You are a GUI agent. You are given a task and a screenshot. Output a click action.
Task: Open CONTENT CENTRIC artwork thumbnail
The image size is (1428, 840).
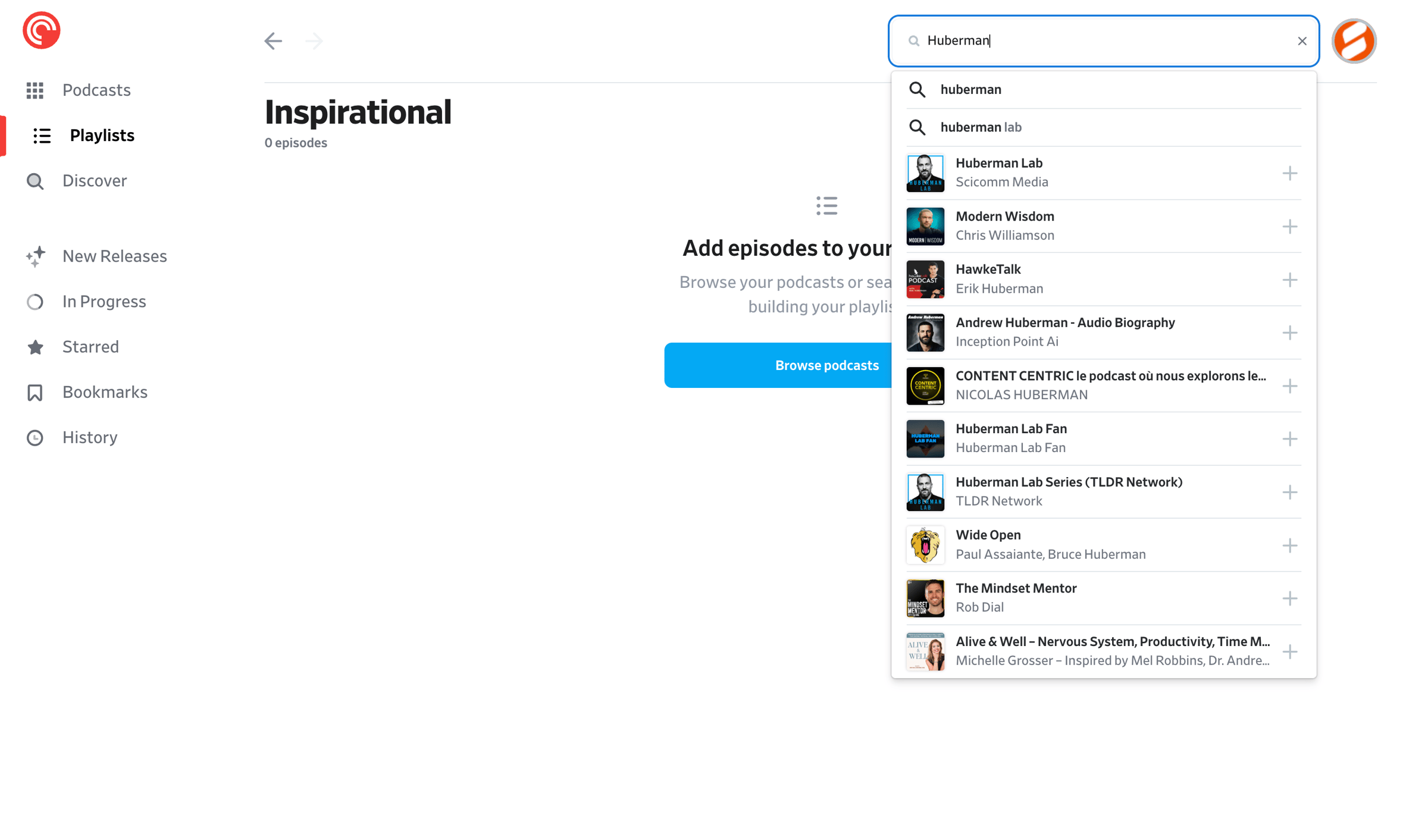click(x=925, y=386)
